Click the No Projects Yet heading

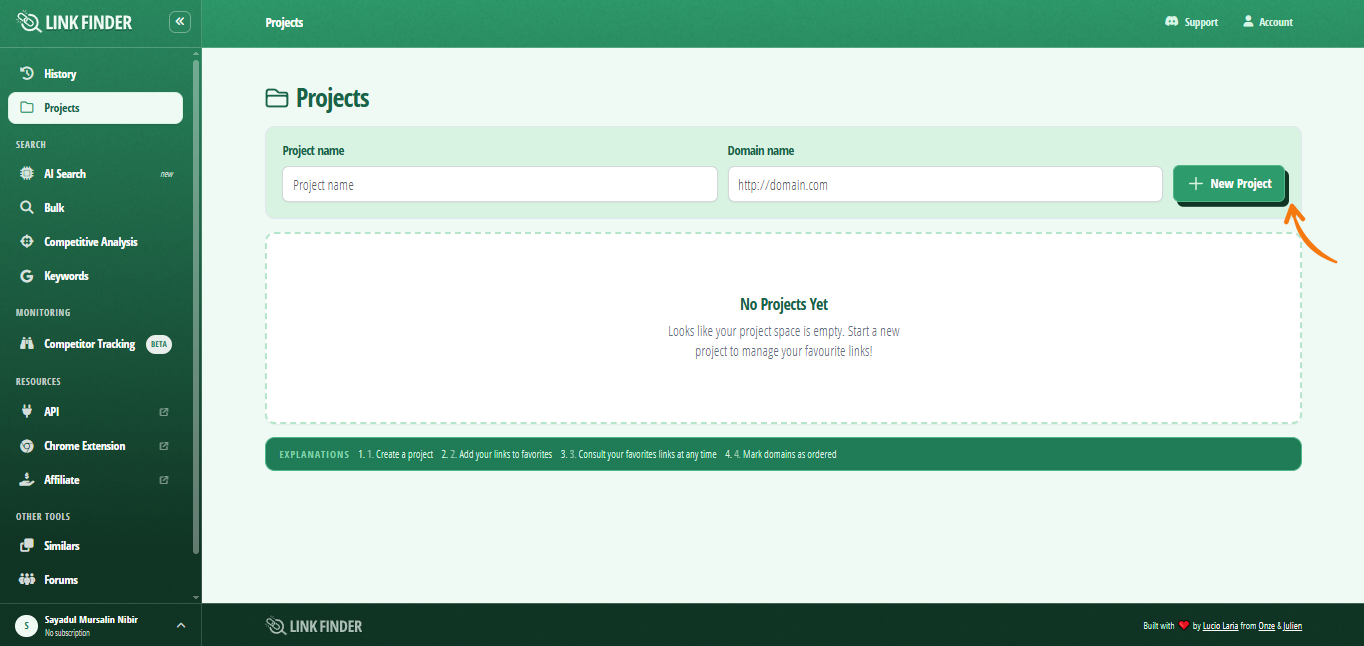(784, 305)
